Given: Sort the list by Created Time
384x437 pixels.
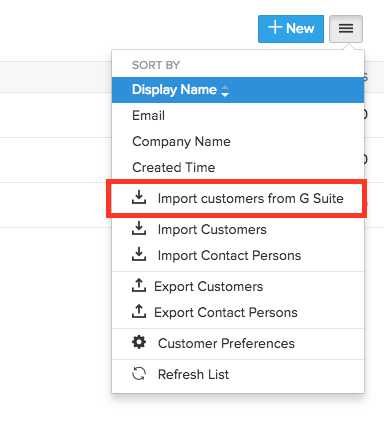Looking at the screenshot, I should (x=238, y=167).
